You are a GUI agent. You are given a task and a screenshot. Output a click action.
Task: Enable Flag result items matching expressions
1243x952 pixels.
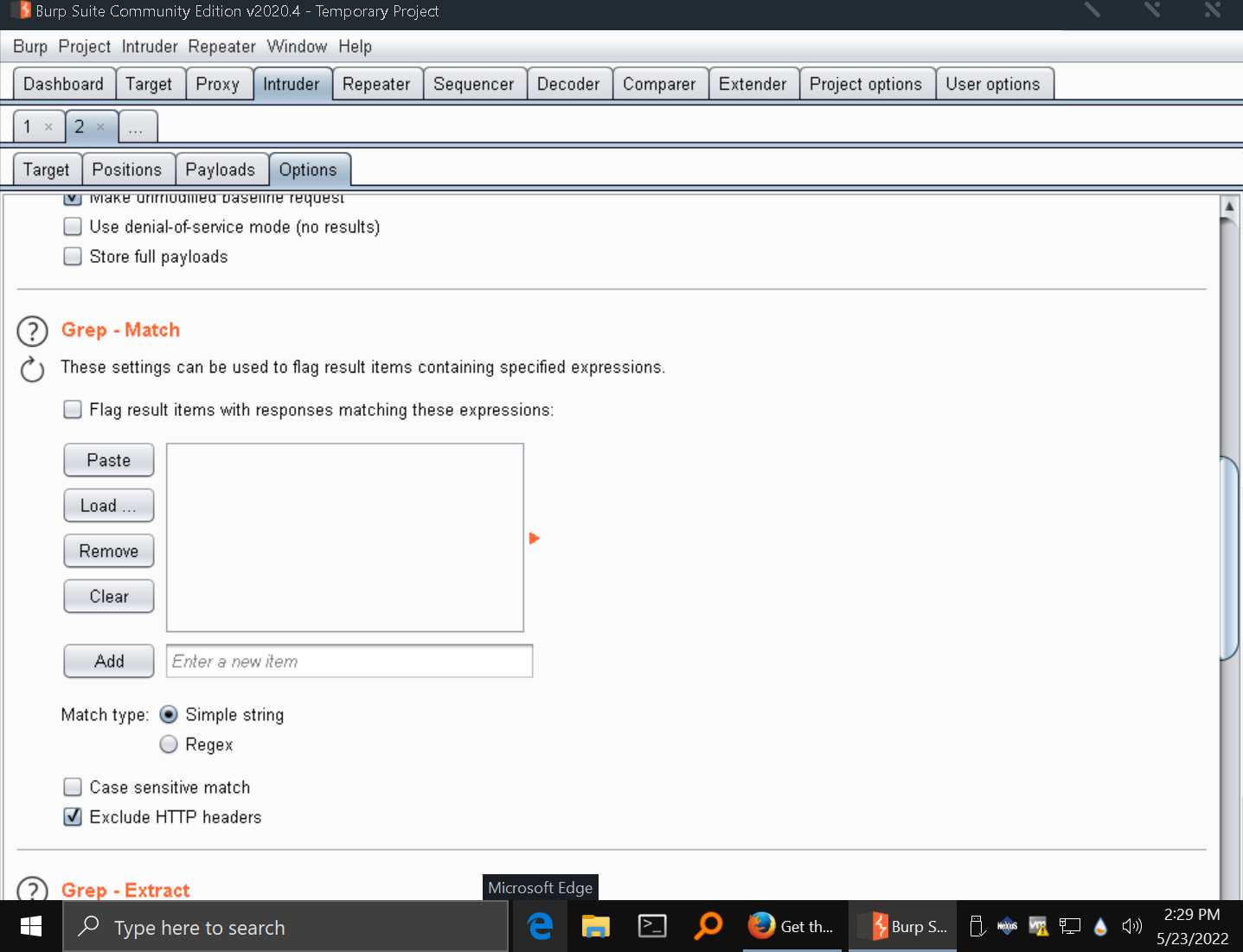click(73, 409)
